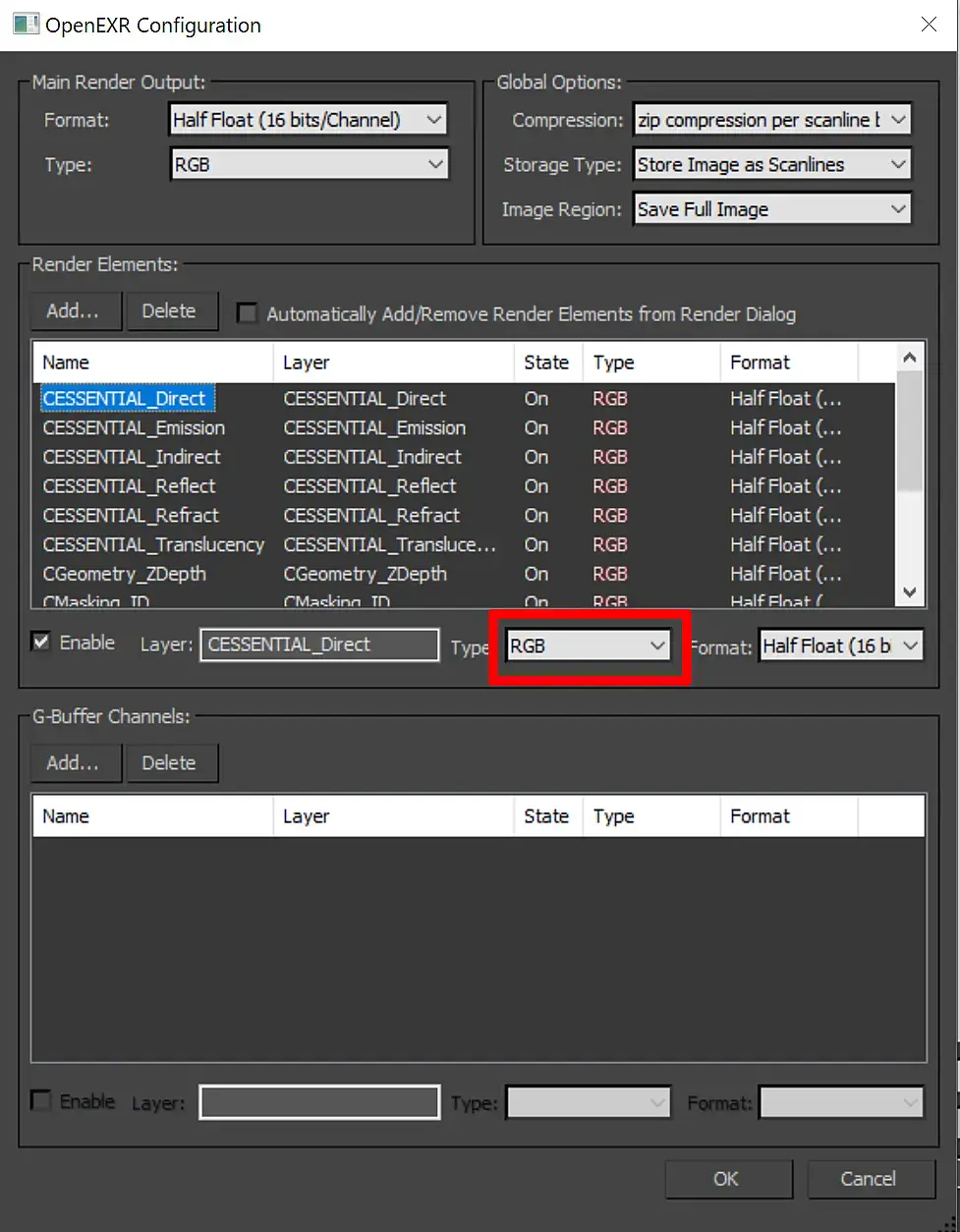
Task: Open the Image Region dropdown
Action: point(772,208)
